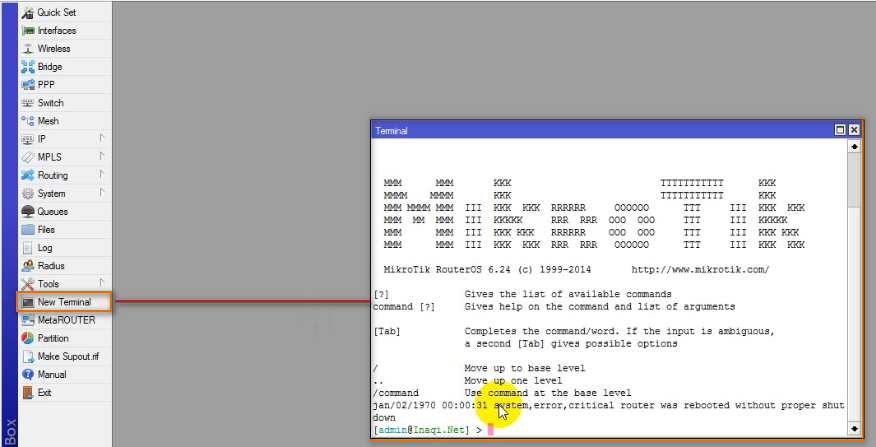Select Wireless from the sidebar menu
The image size is (876, 447).
pos(54,49)
